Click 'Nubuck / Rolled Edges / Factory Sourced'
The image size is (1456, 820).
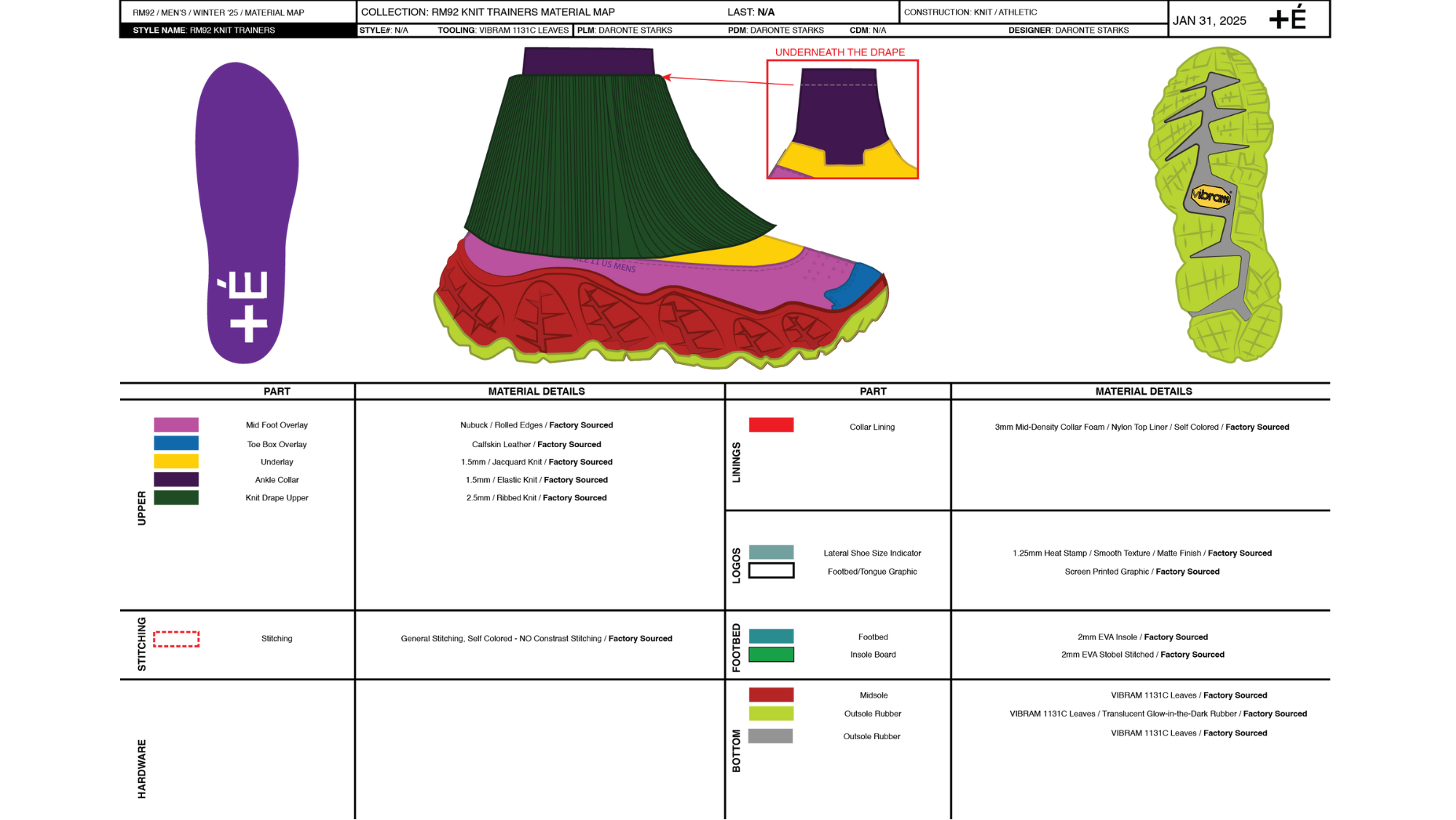click(537, 425)
